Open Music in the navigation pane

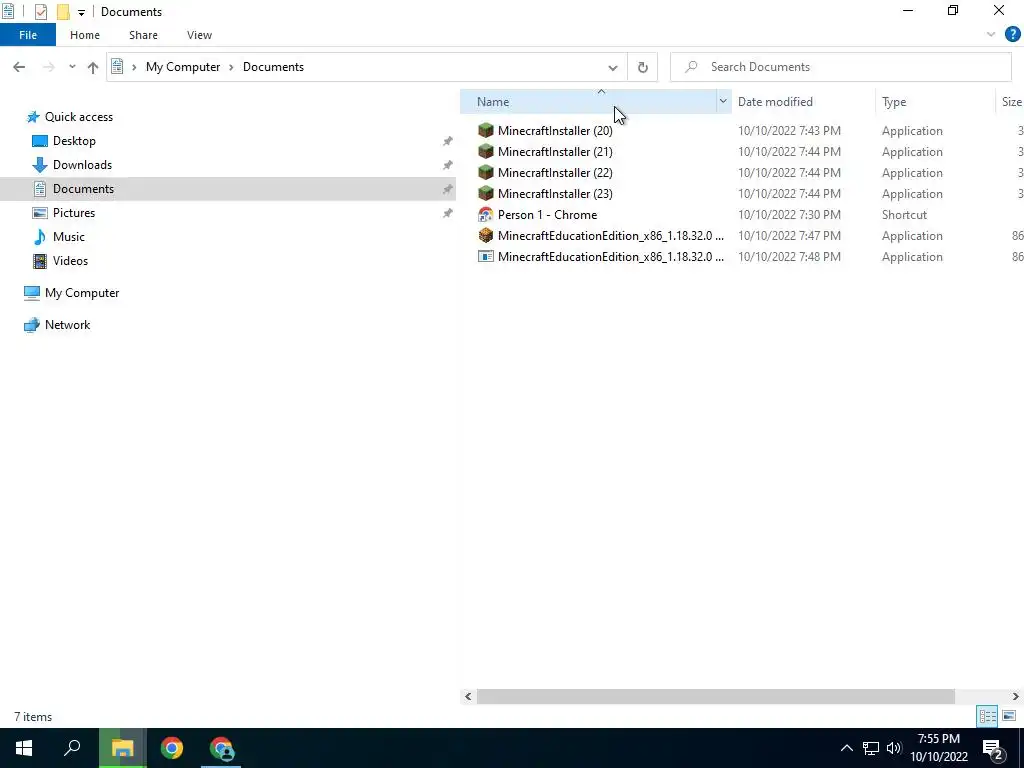69,237
